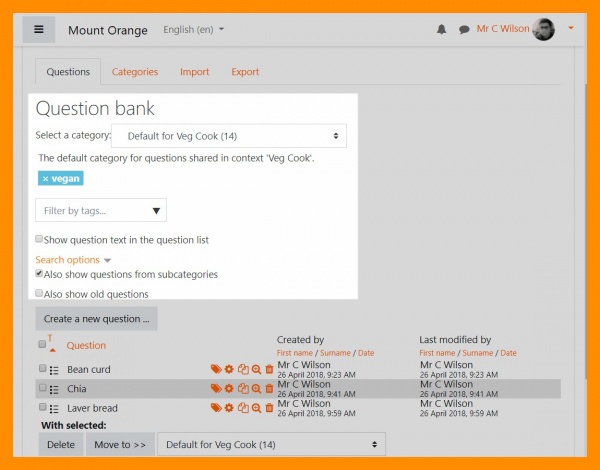Uncheck Also show questions from subcategories

(x=39, y=274)
